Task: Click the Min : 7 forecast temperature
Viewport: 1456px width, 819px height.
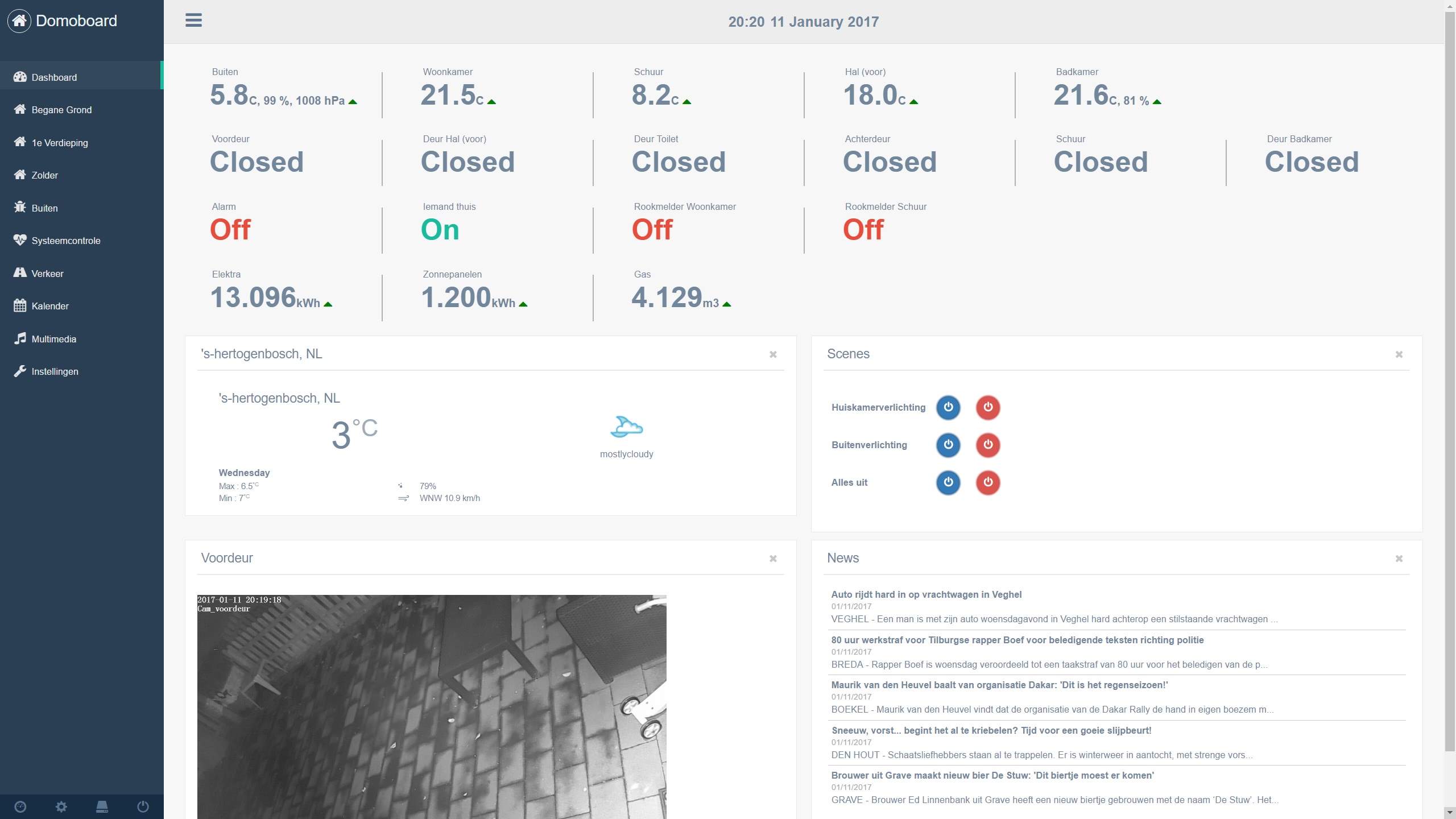Action: pos(234,498)
